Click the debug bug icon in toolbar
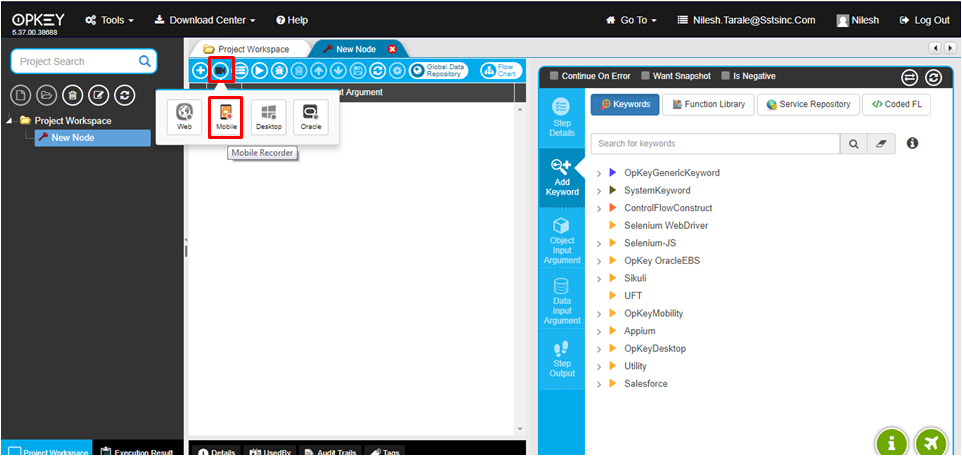Image resolution: width=962 pixels, height=456 pixels. pyautogui.click(x=279, y=71)
